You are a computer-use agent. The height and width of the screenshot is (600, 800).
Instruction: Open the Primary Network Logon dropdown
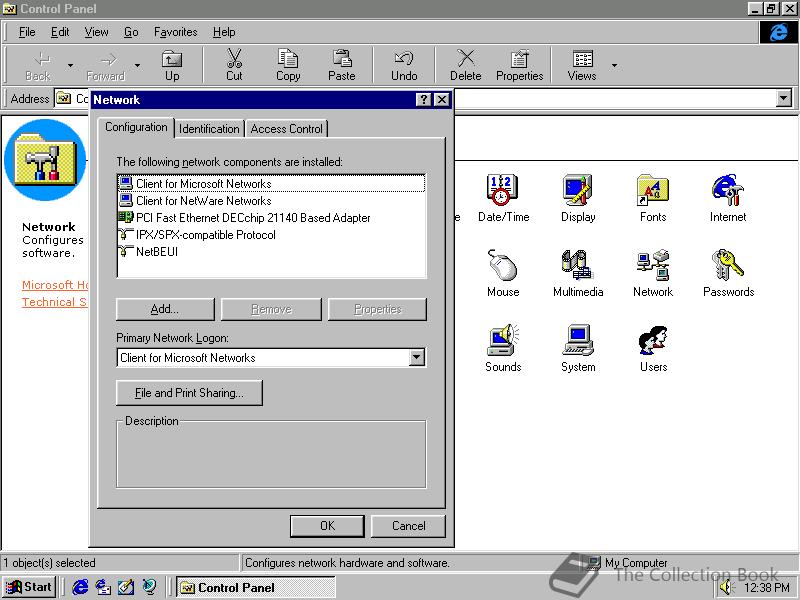(x=417, y=357)
